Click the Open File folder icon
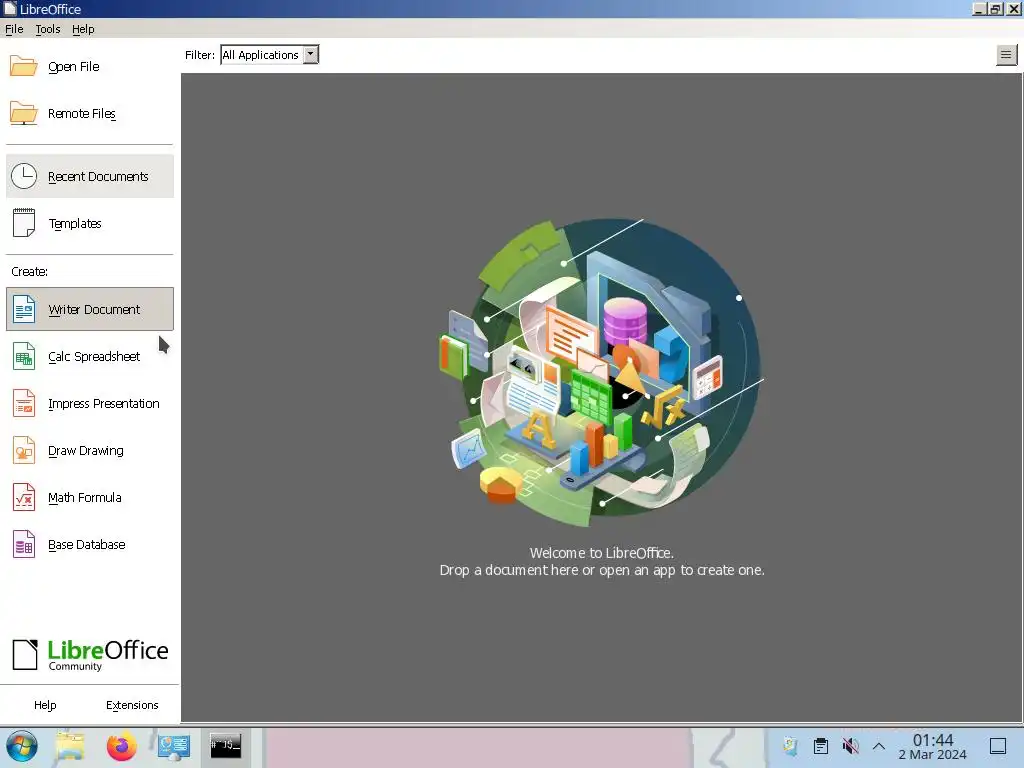Screen dimensions: 1024x768 (x=24, y=66)
